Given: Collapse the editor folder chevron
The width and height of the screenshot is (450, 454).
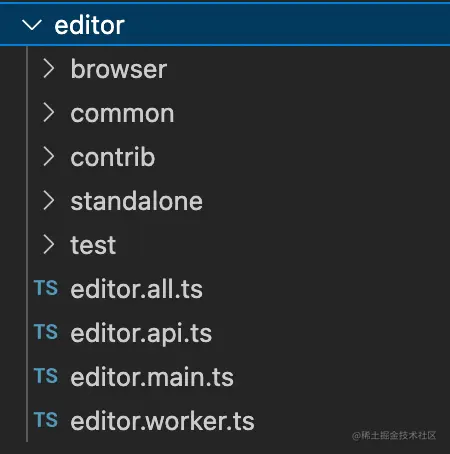Looking at the screenshot, I should click(x=32, y=25).
